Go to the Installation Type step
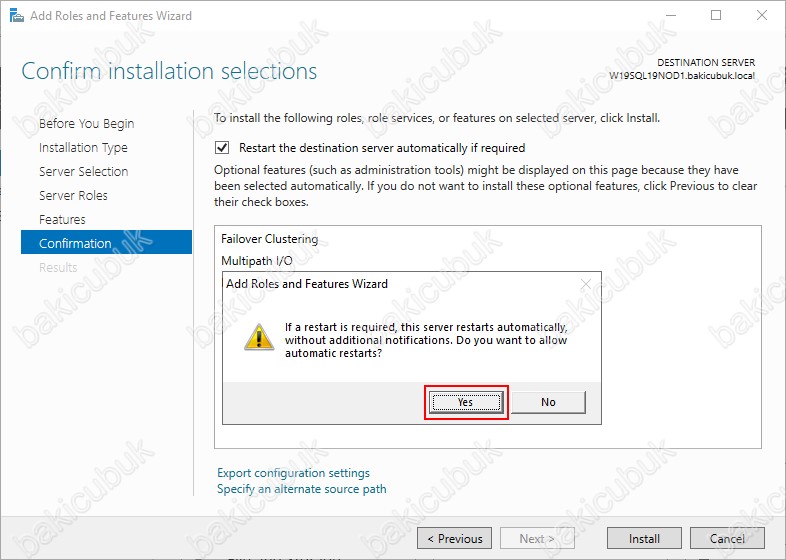 [83, 148]
